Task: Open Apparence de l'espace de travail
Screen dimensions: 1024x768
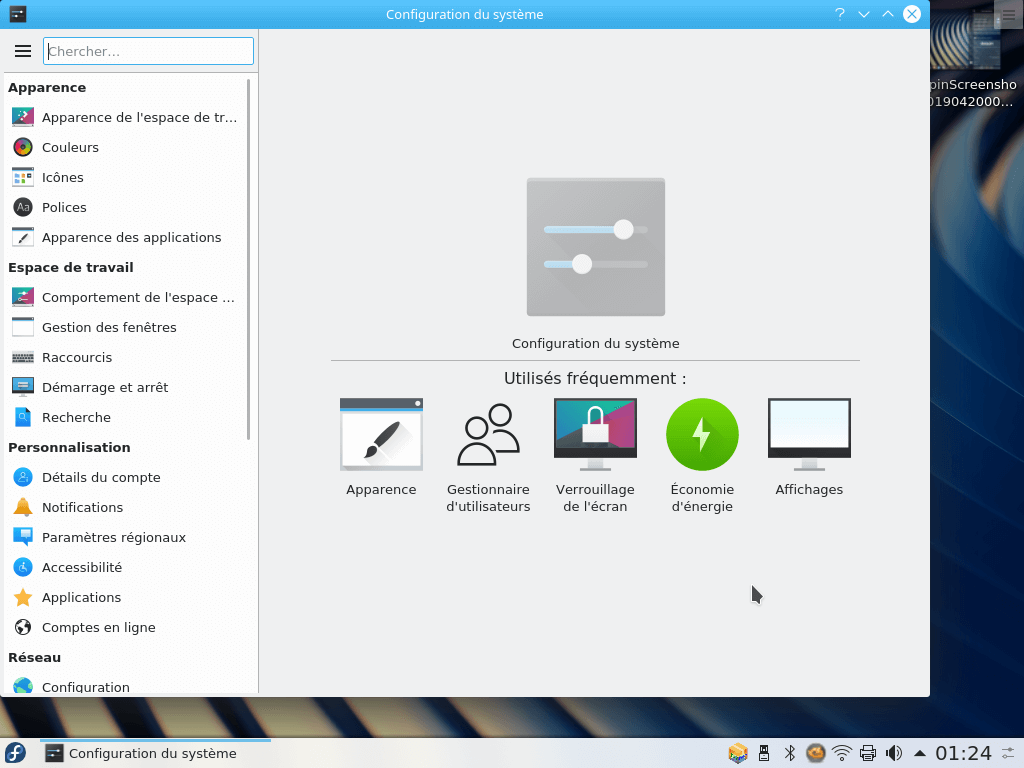Action: 127,118
